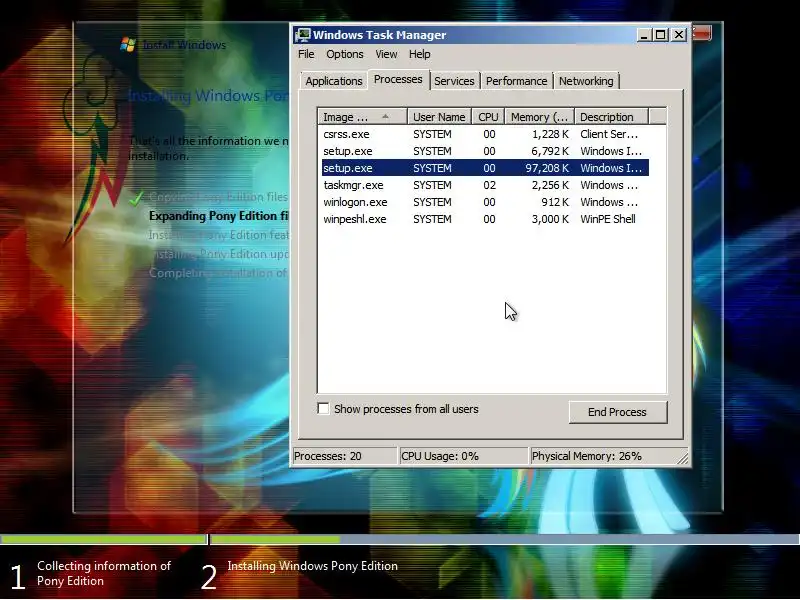Switch to the Applications tab
The height and width of the screenshot is (600, 800).
(x=334, y=81)
